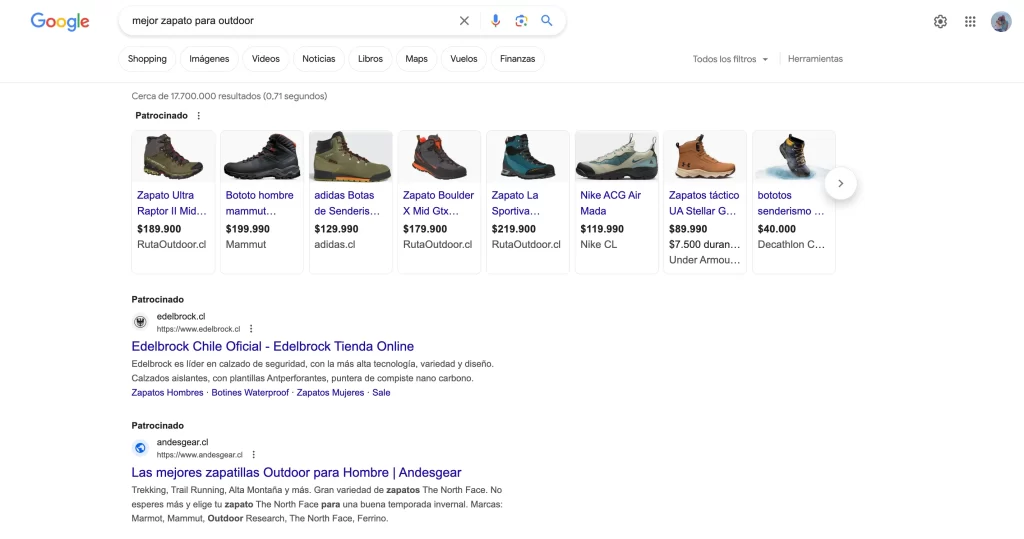Open adidas Botas de Senderismo product image

coord(351,157)
